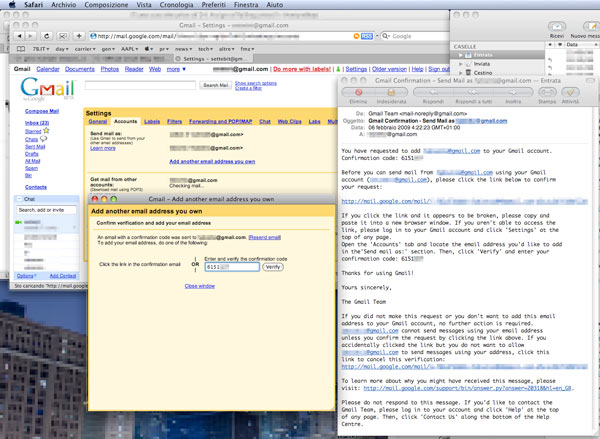This screenshot has height=439, width=600.
Task: Click 'Add another email address you own' link
Action: (212, 162)
